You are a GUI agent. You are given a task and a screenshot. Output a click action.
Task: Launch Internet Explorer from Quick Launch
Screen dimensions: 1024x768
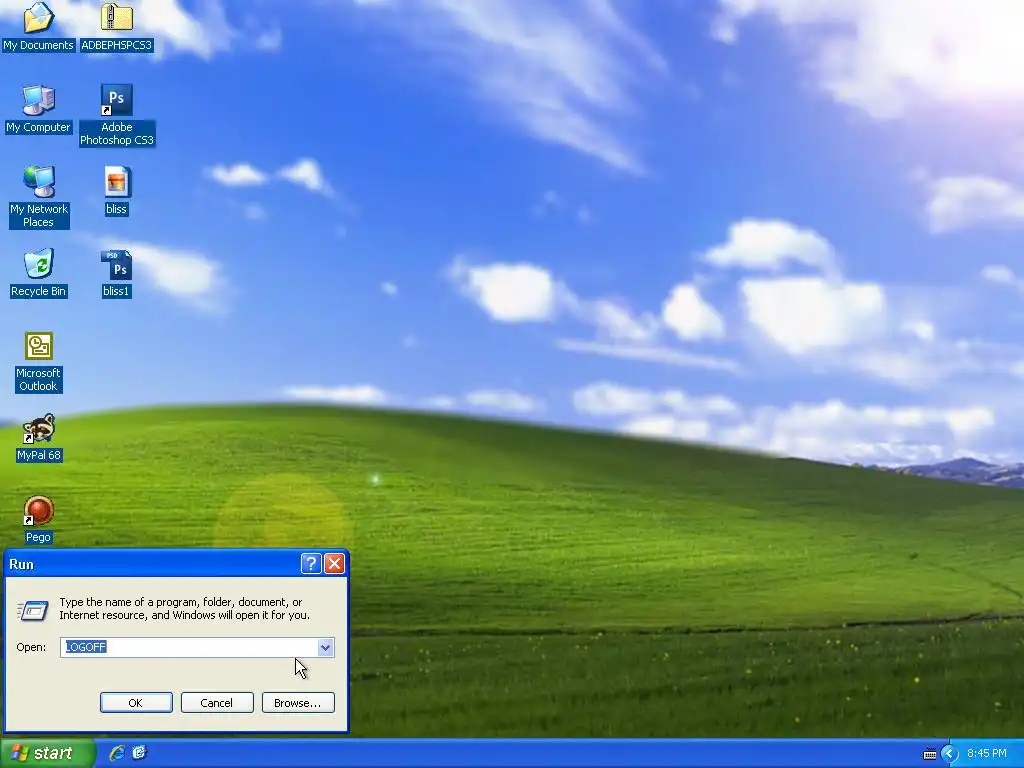(x=117, y=753)
